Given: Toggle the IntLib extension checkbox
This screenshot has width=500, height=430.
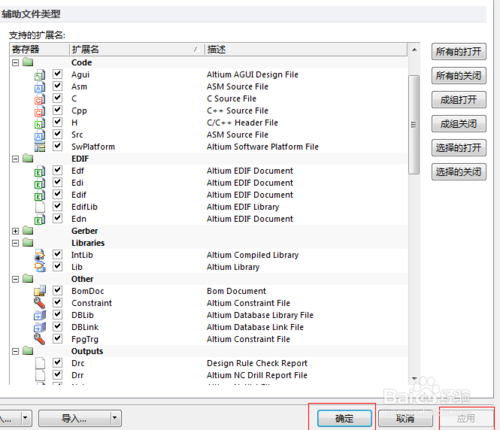Looking at the screenshot, I should tap(58, 254).
